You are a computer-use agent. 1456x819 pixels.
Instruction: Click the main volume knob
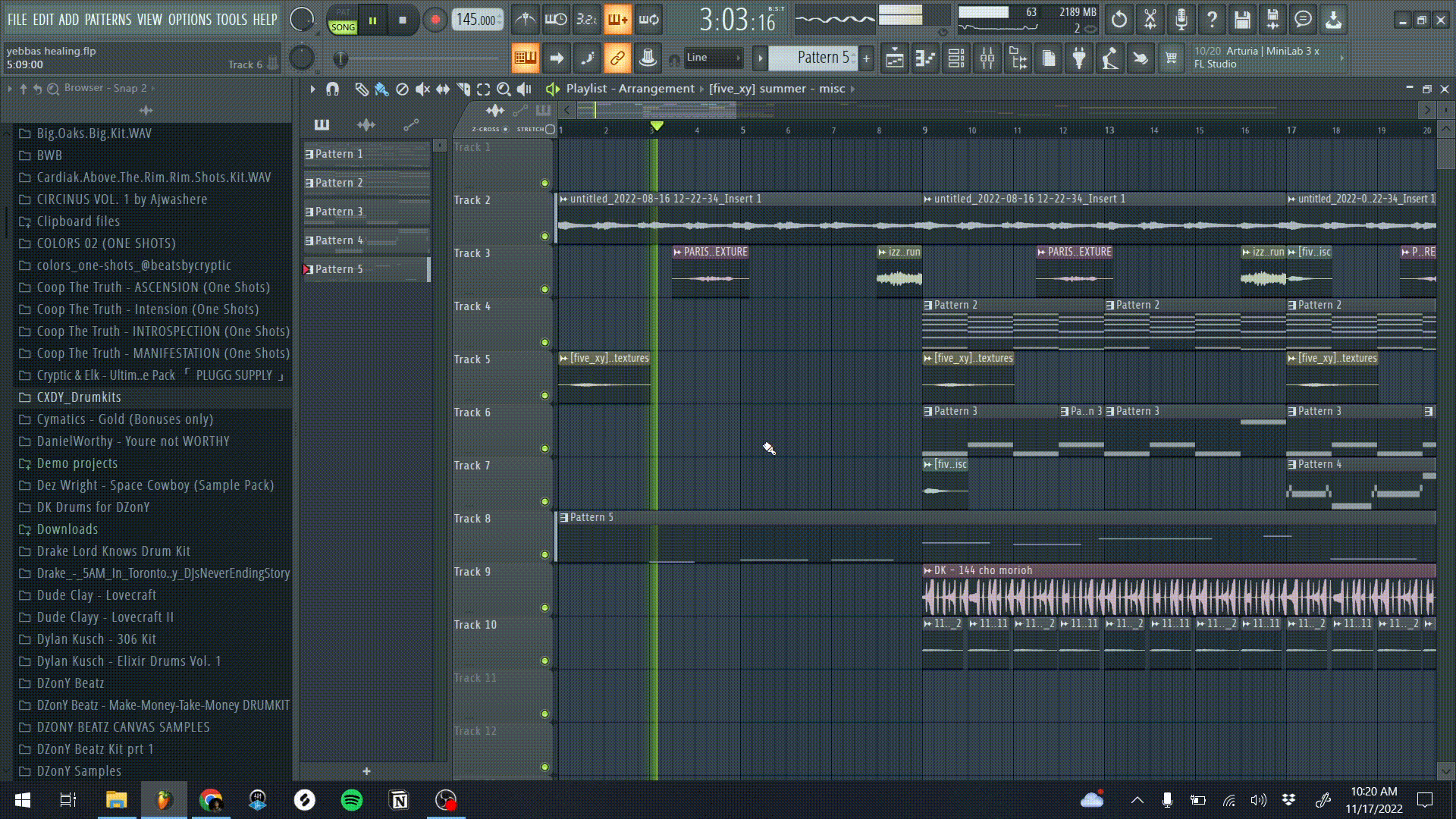302,20
